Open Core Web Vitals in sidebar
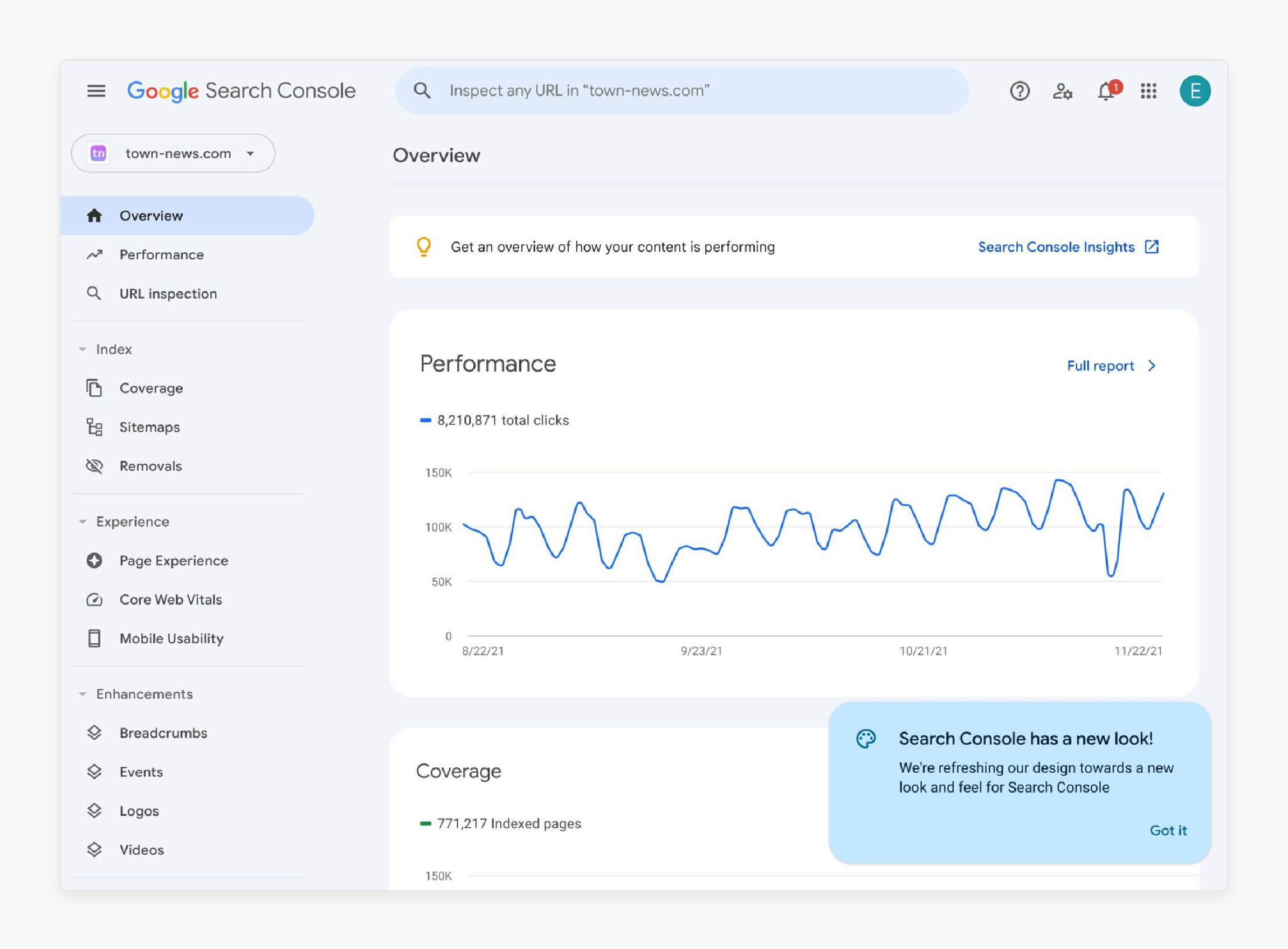1288x949 pixels. coord(187,599)
